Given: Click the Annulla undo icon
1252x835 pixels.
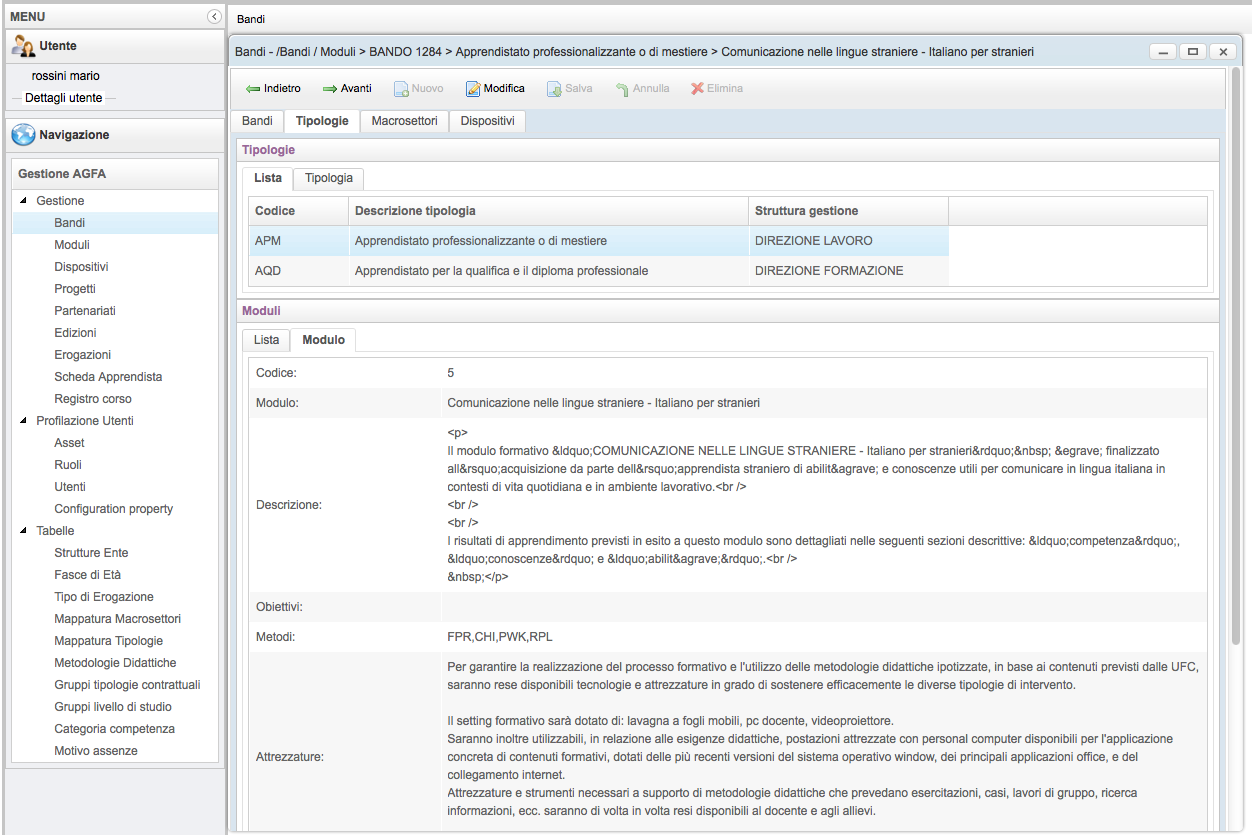Looking at the screenshot, I should pyautogui.click(x=622, y=89).
